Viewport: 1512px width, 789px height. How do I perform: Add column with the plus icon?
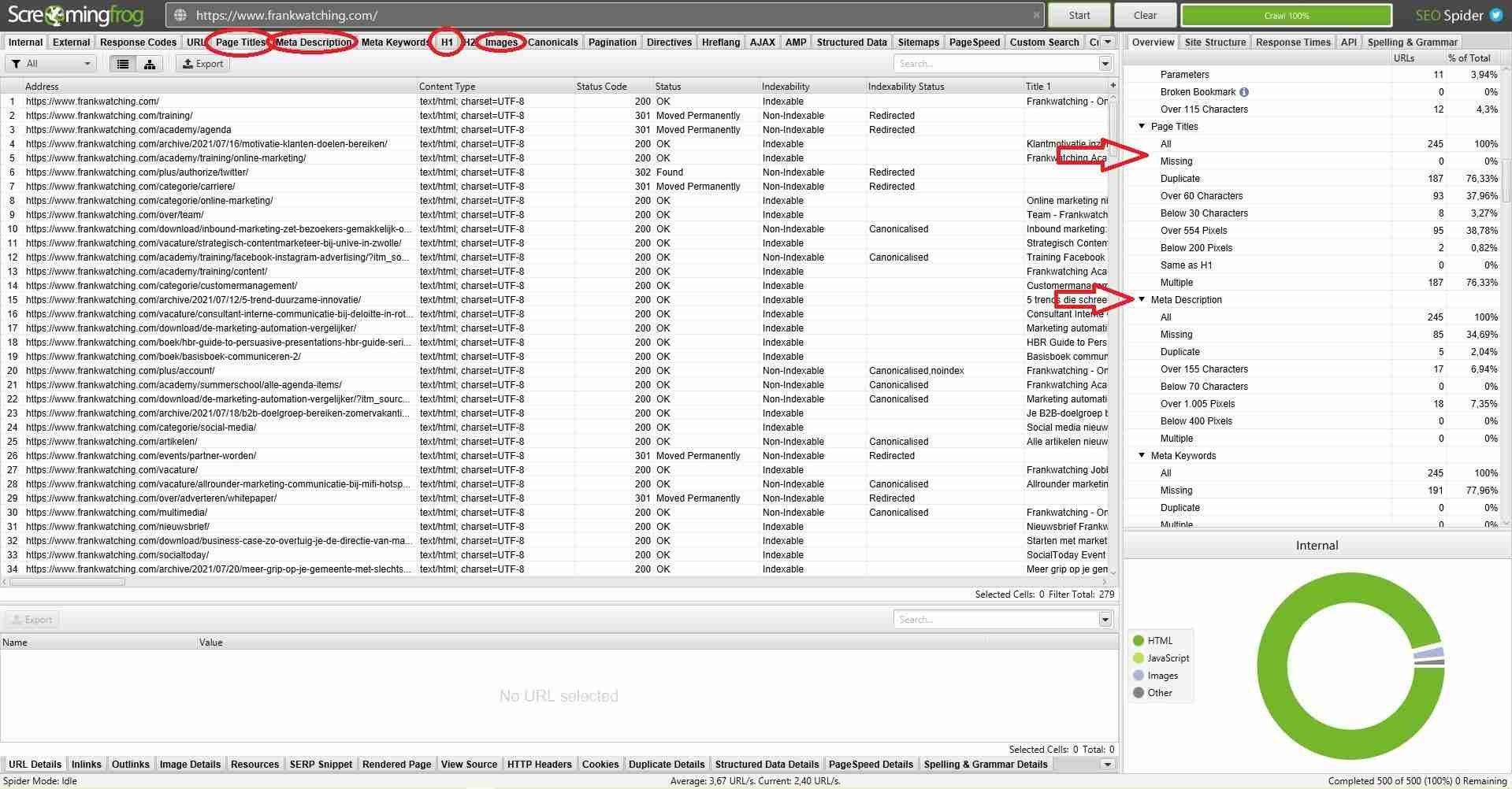click(x=1113, y=86)
